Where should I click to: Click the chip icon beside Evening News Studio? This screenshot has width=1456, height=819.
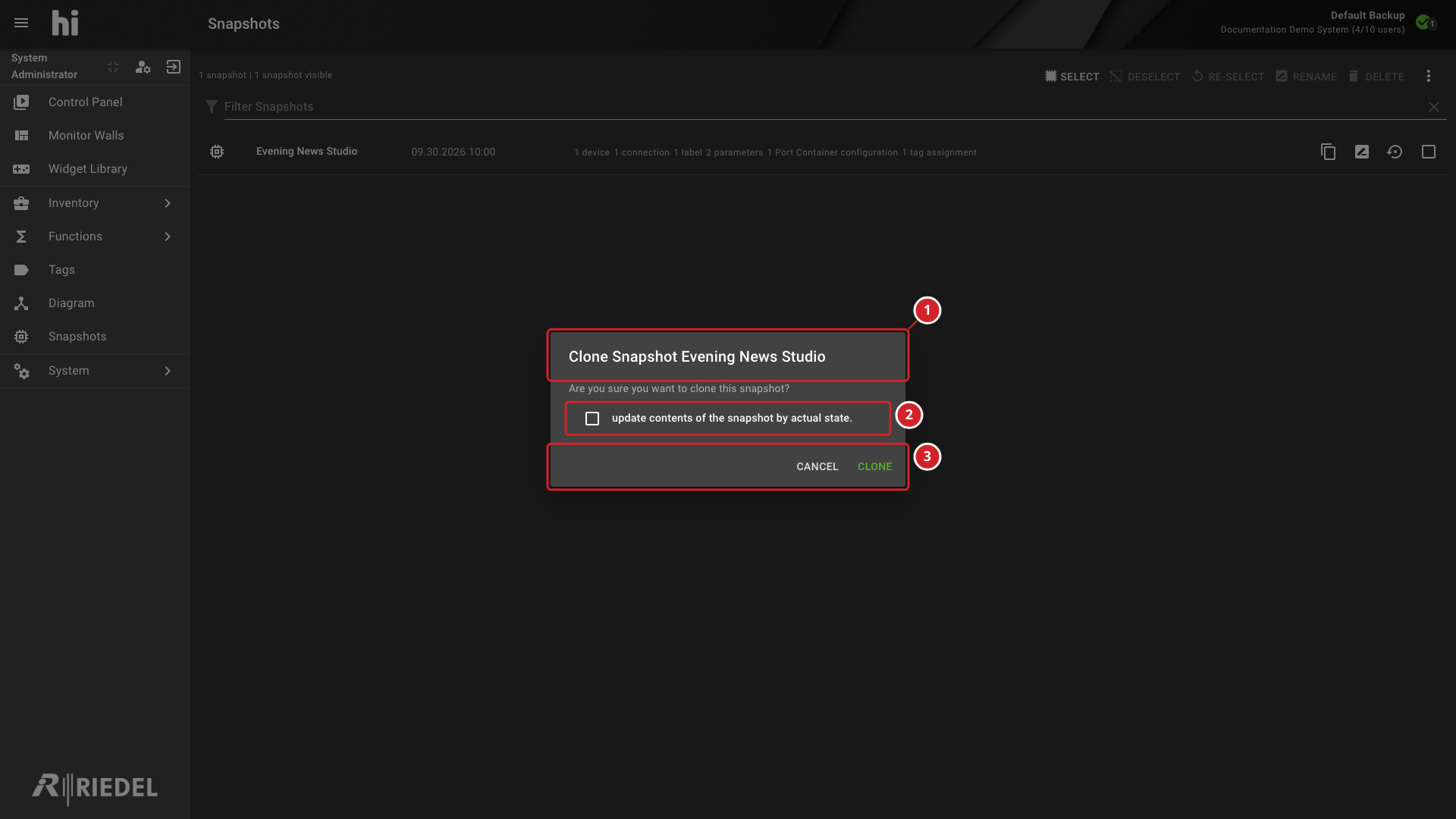(217, 152)
